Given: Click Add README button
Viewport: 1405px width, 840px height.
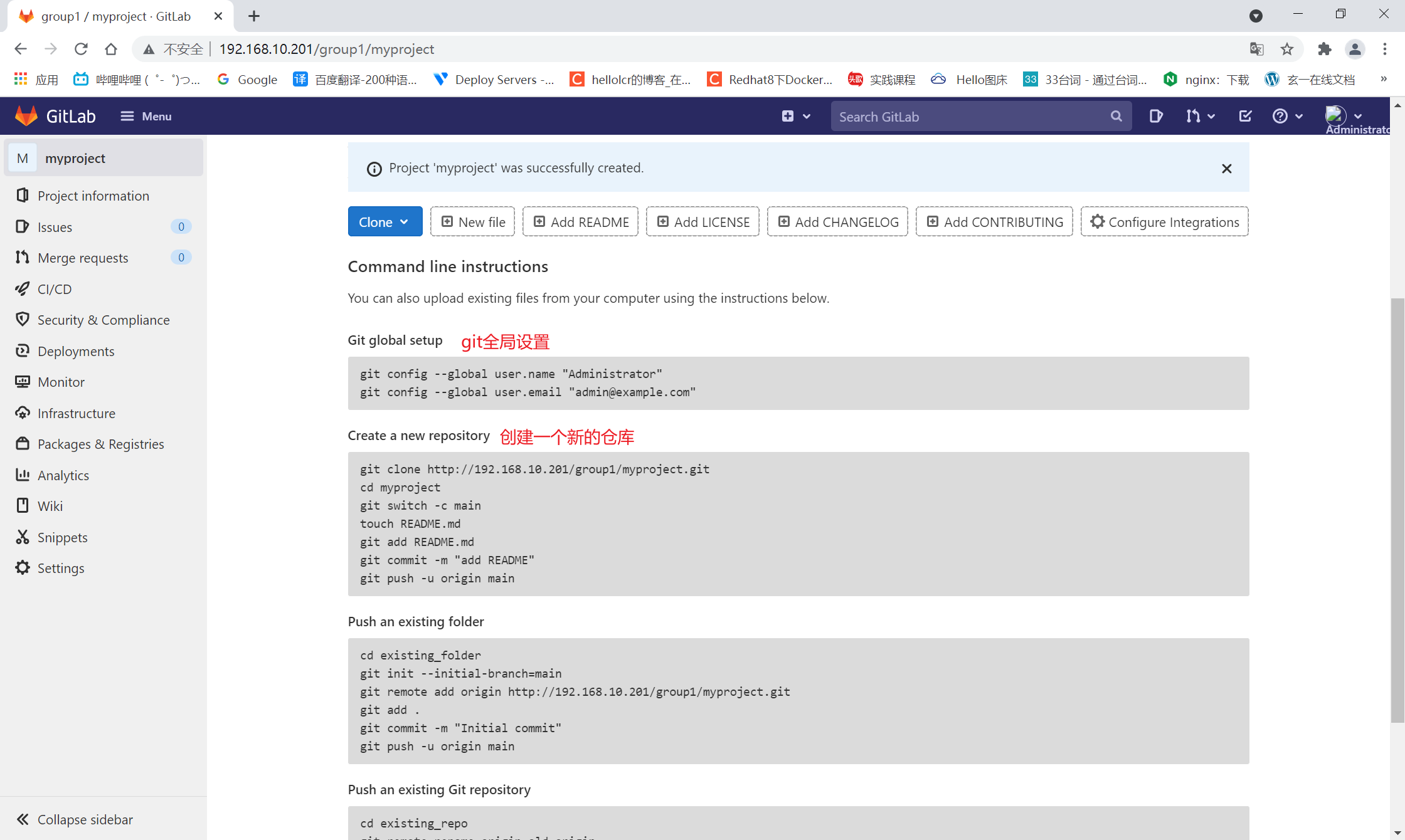Looking at the screenshot, I should [x=580, y=222].
